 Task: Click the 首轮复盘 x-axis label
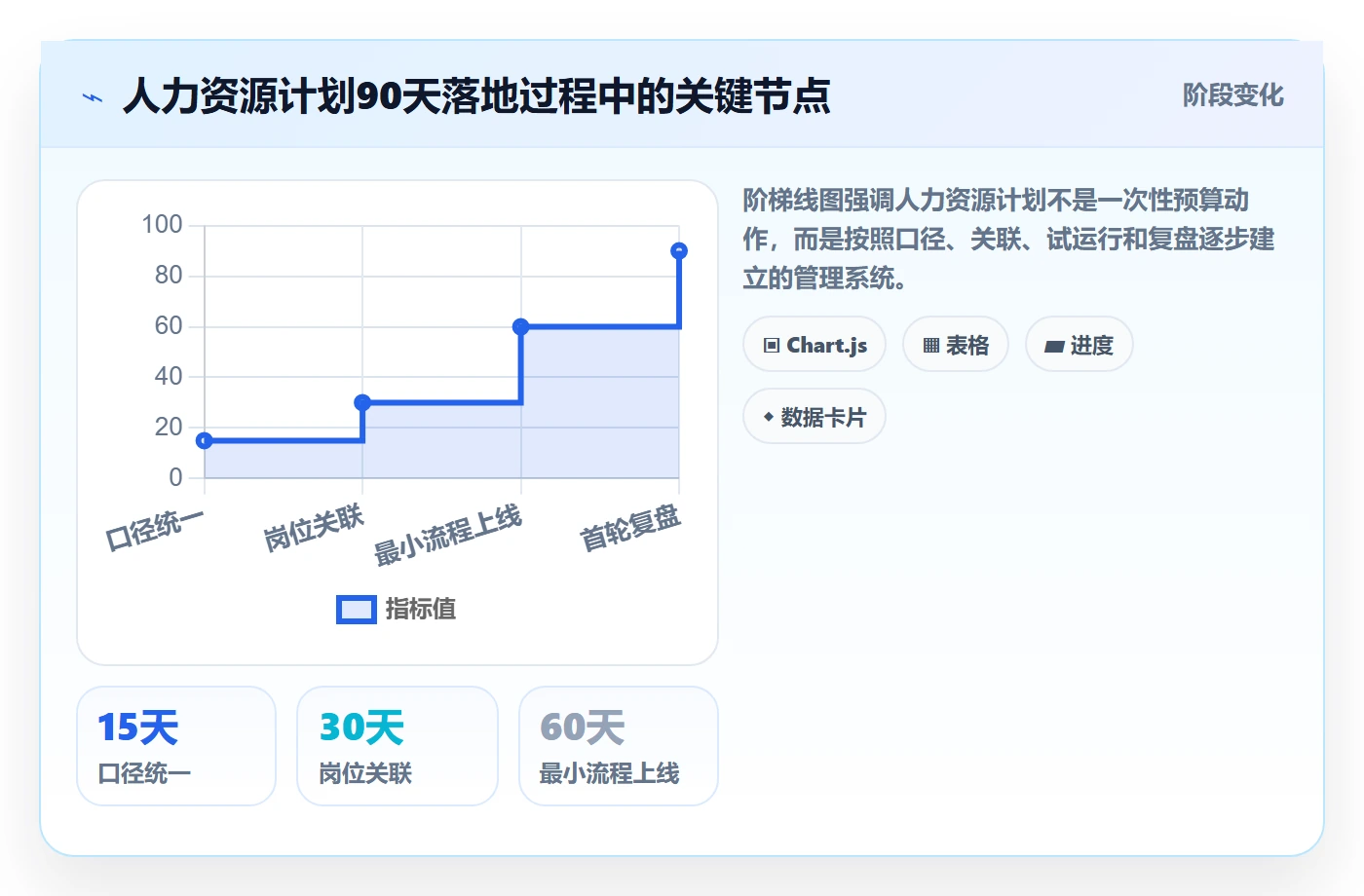click(630, 528)
